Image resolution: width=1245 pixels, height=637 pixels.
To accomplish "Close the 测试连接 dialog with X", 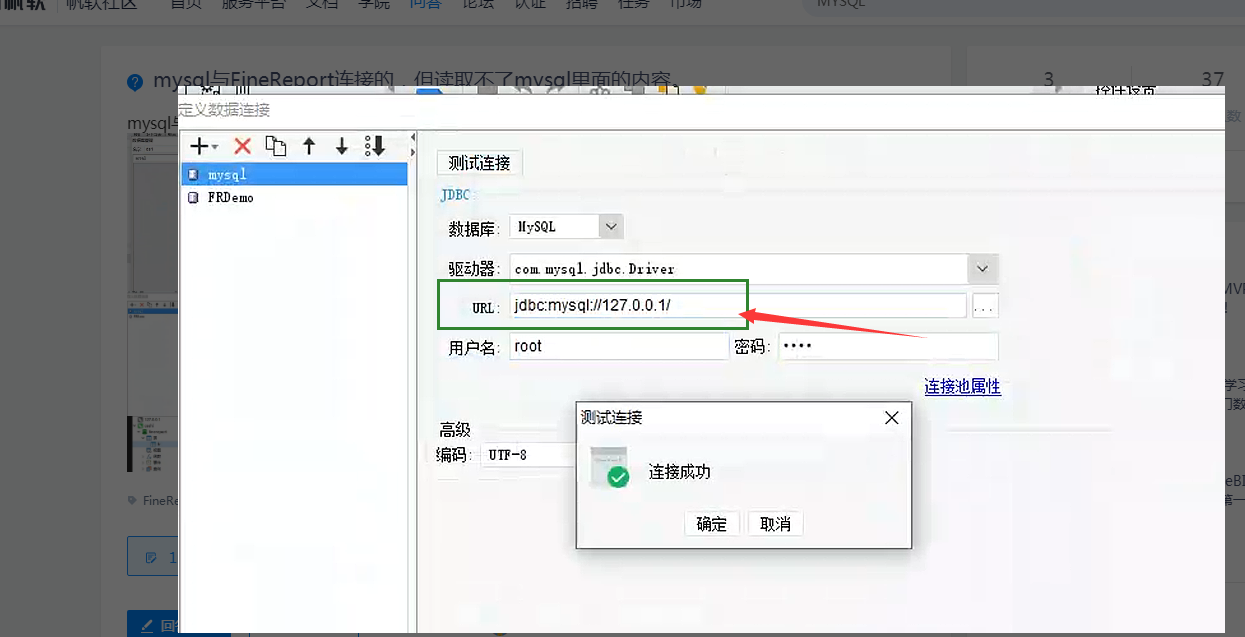I will click(x=892, y=418).
